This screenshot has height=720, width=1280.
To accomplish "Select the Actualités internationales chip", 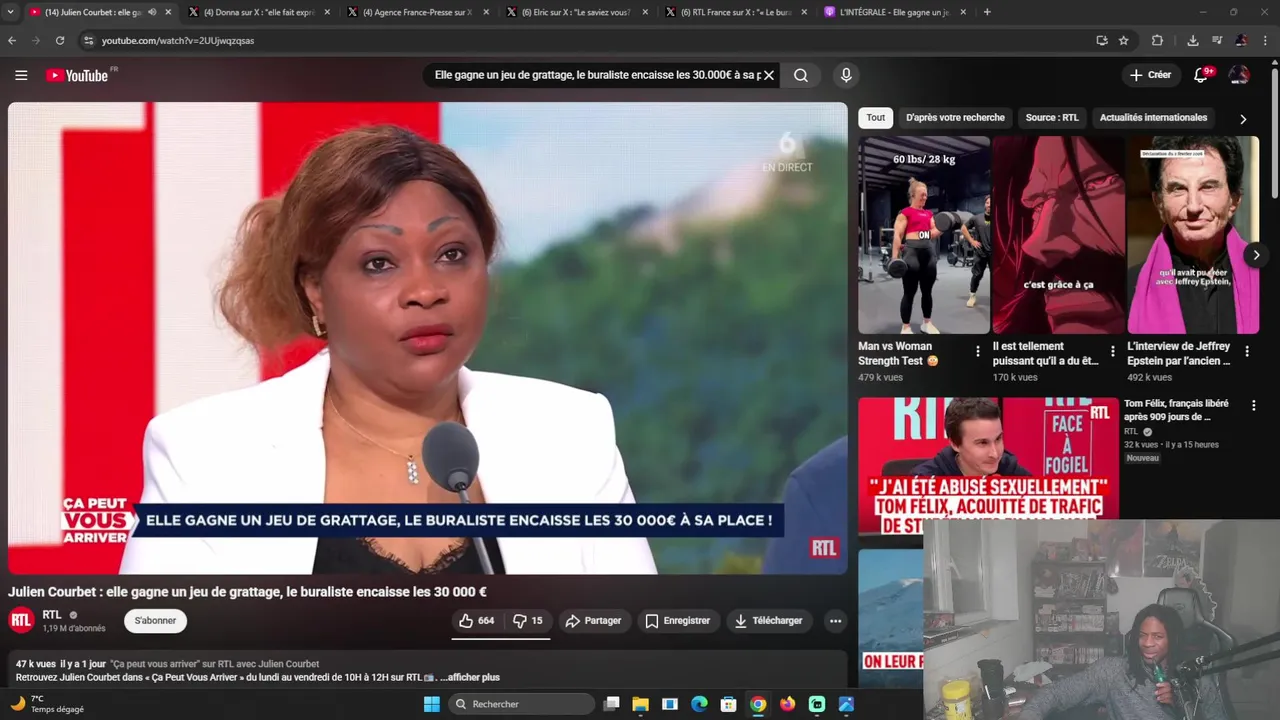I will (1153, 118).
